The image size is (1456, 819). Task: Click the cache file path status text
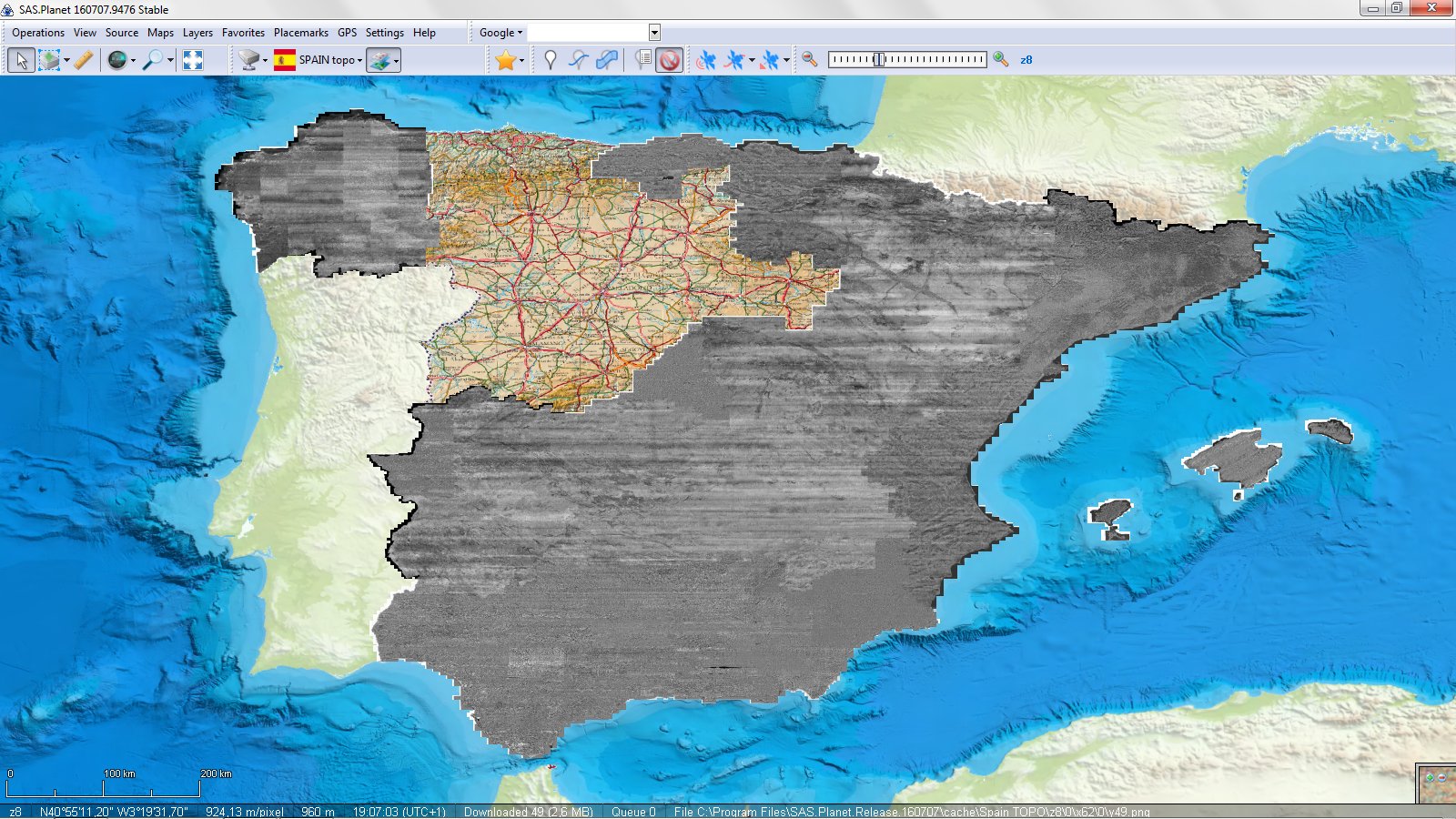pyautogui.click(x=912, y=812)
